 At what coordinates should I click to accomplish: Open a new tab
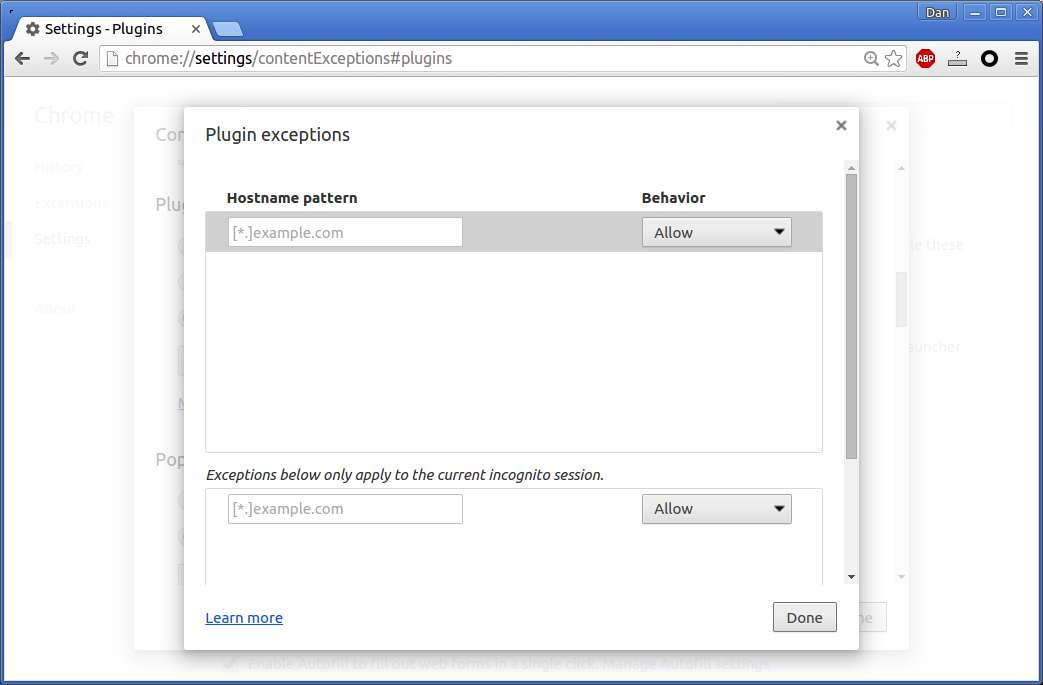click(x=227, y=29)
